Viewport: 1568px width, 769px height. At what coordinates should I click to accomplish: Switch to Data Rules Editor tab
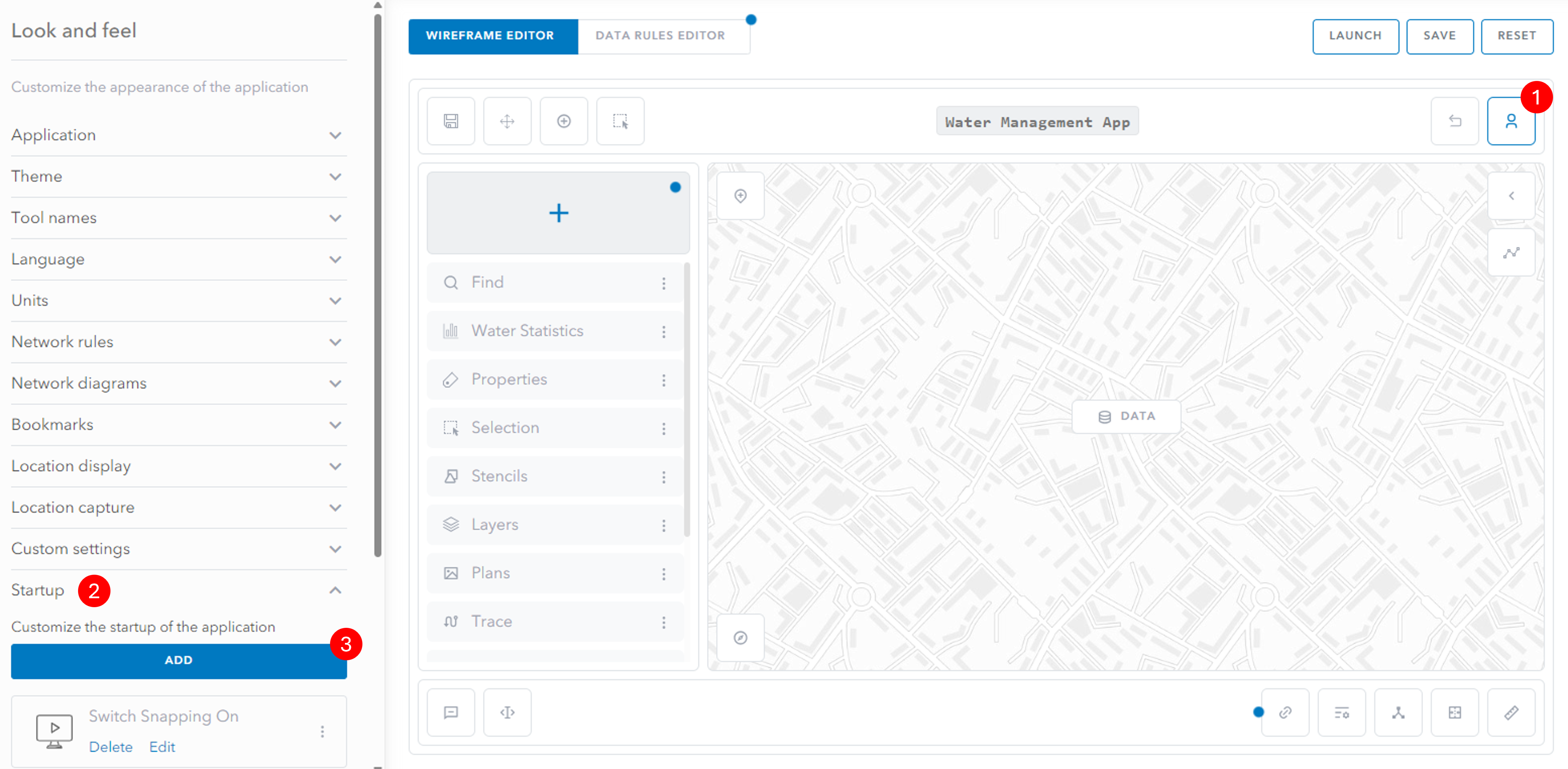click(664, 36)
